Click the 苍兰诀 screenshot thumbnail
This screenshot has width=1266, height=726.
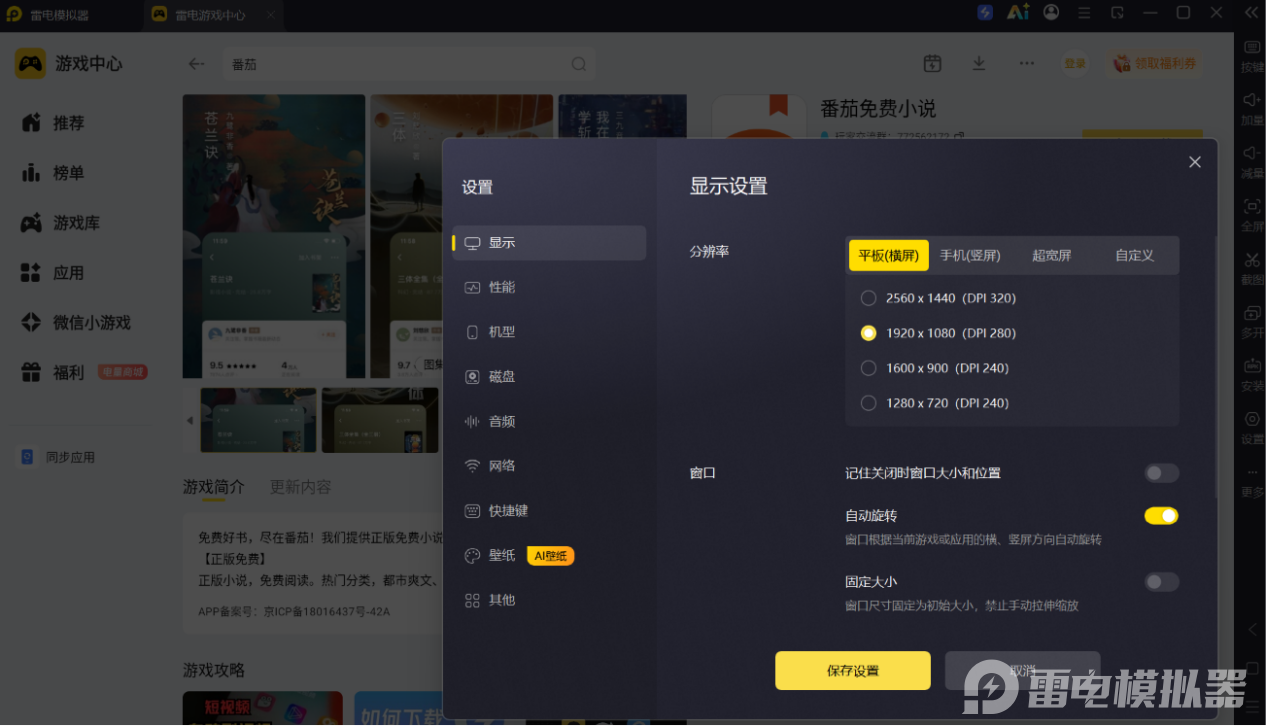click(x=258, y=420)
